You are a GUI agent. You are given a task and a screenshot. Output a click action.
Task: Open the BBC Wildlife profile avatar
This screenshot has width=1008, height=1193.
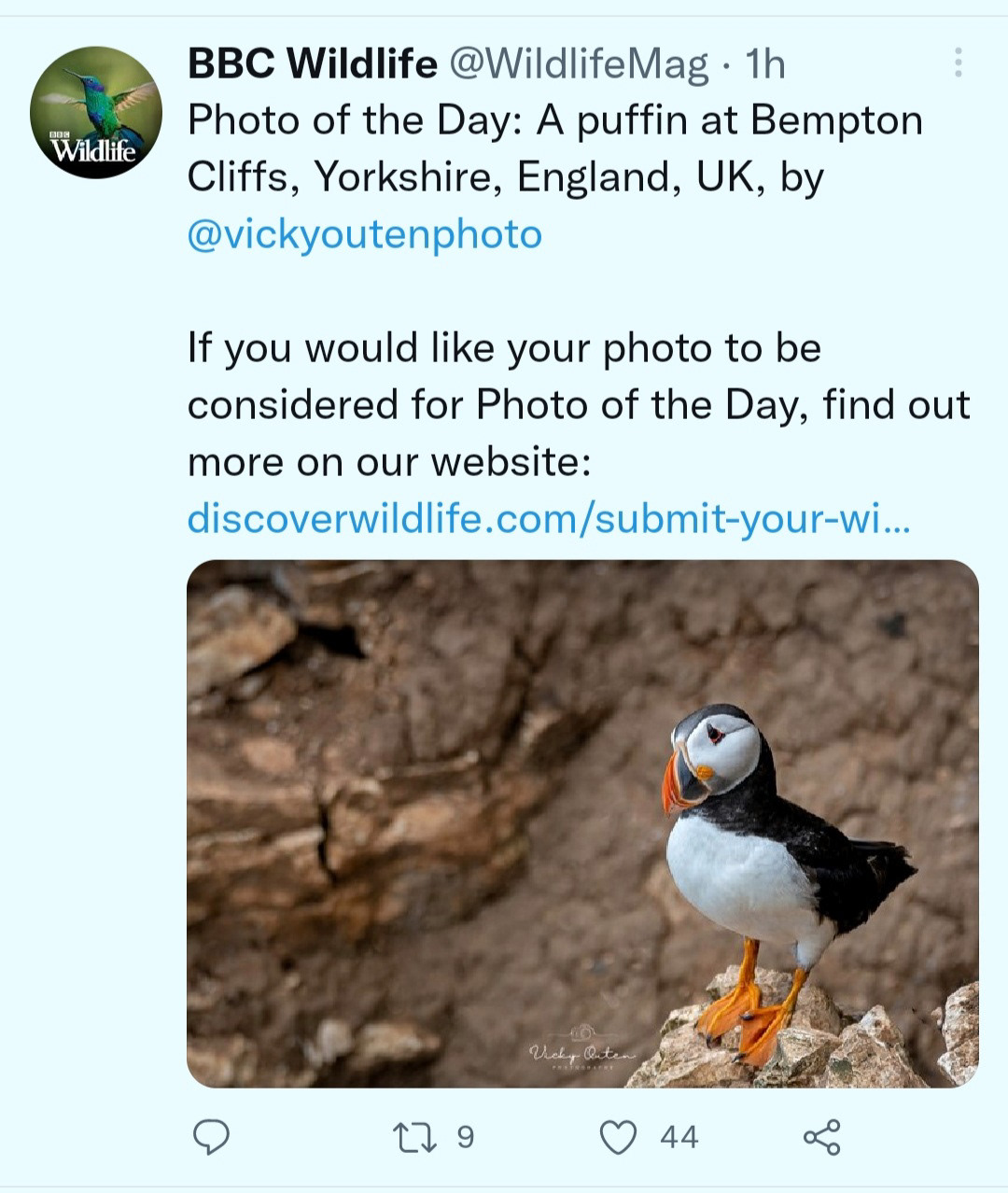(x=96, y=112)
